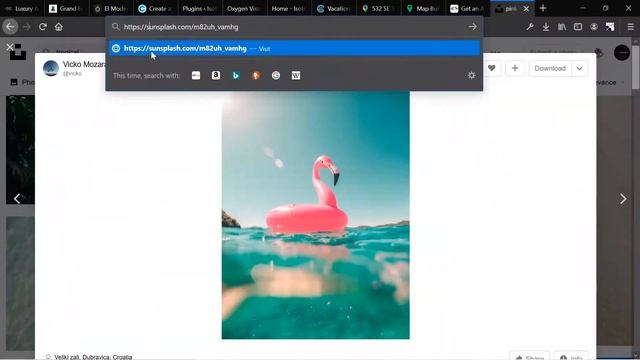Switch to the Luxury tab

click(21, 9)
